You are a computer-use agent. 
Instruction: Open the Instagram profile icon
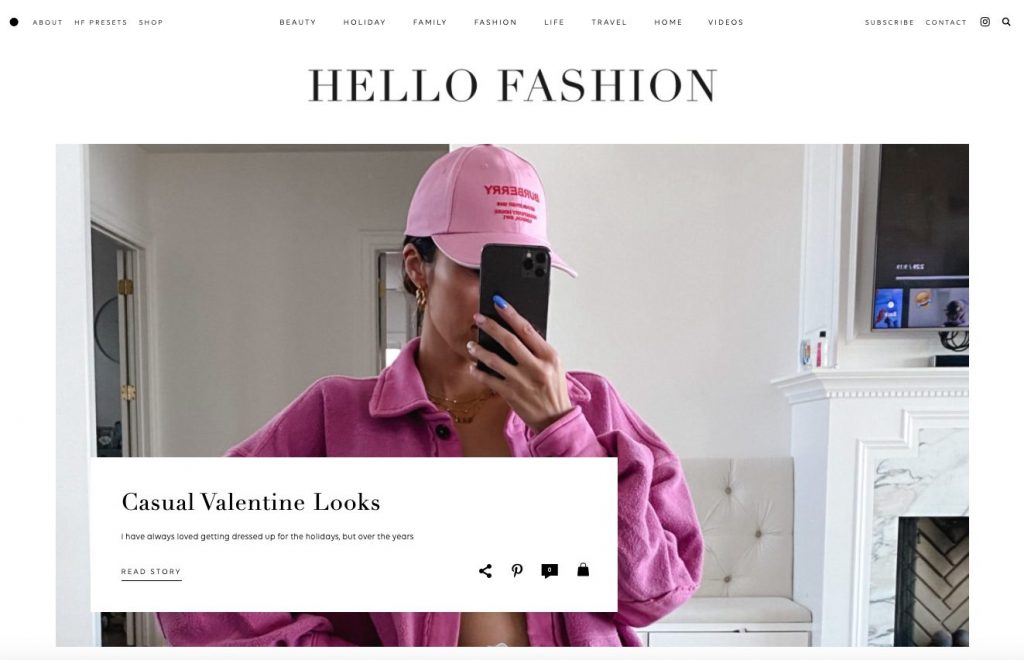tap(985, 22)
